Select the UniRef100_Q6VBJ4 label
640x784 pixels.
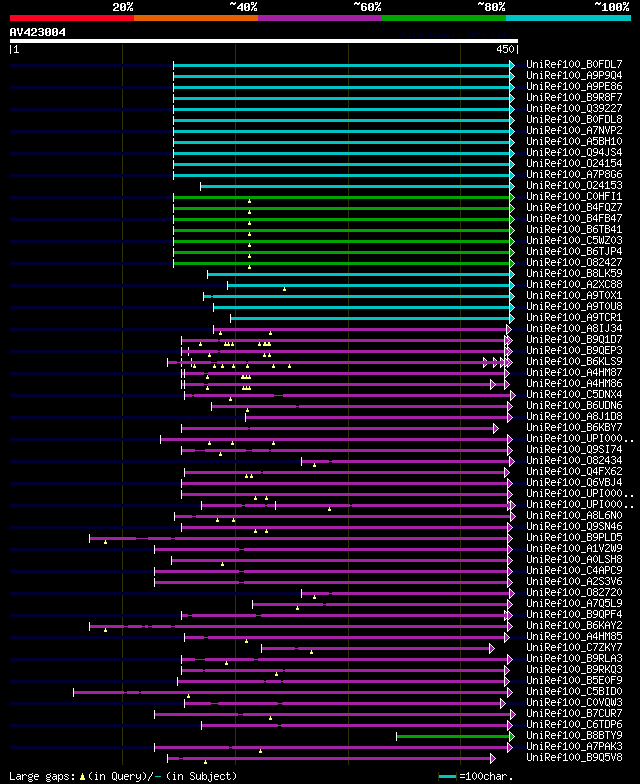pos(574,482)
